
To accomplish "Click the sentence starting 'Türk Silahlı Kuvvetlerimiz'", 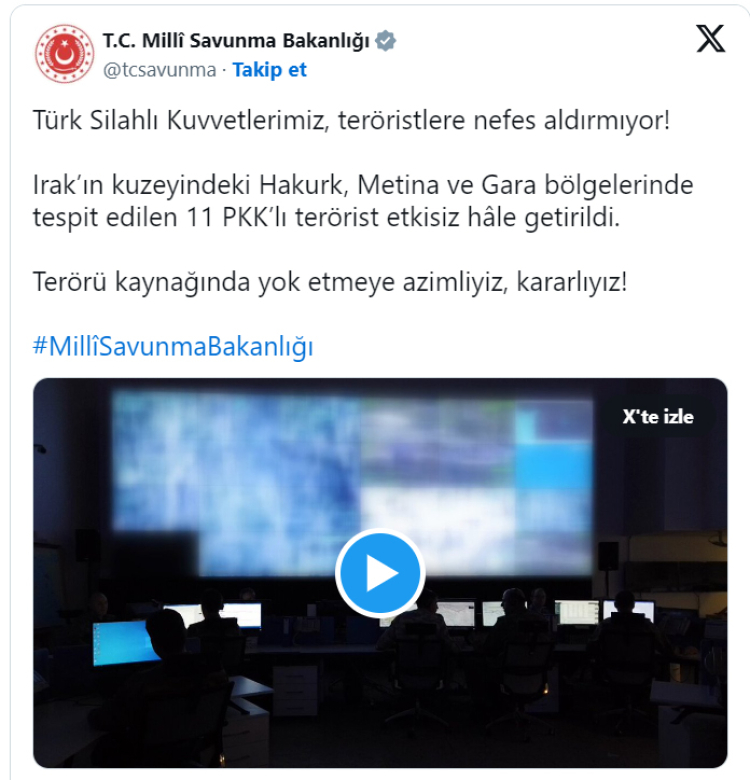I will click(351, 120).
